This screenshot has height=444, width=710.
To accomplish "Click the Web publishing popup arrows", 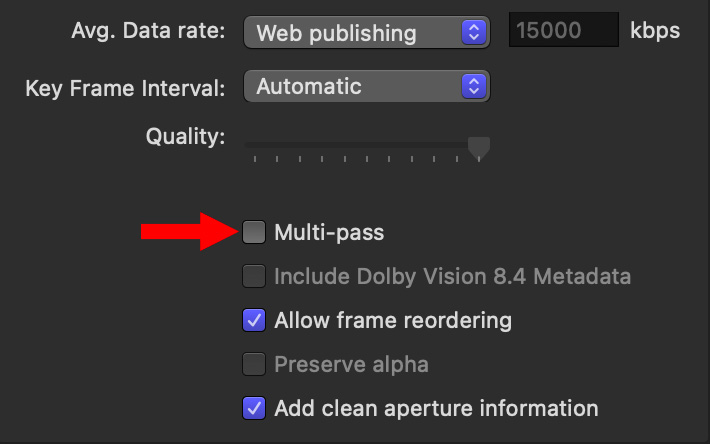I will (x=474, y=32).
